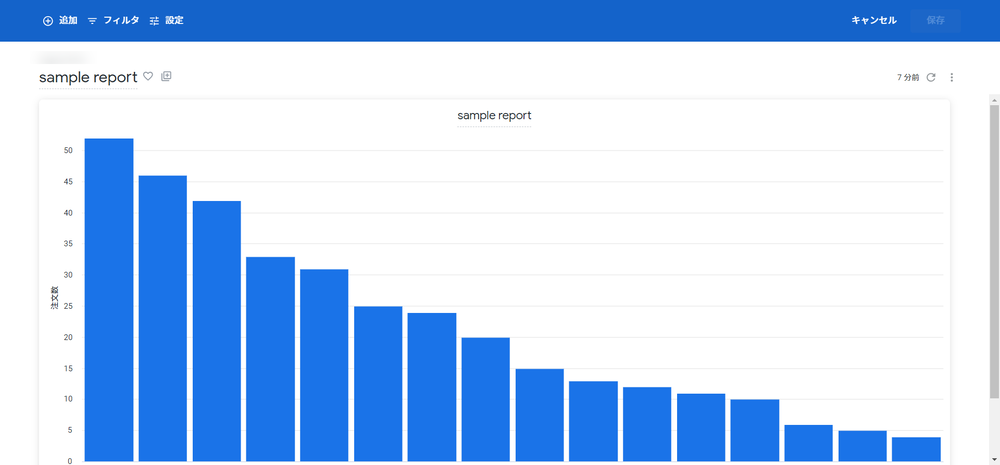The height and width of the screenshot is (465, 1000).
Task: Favorite the report with the heart icon
Action: 148,77
